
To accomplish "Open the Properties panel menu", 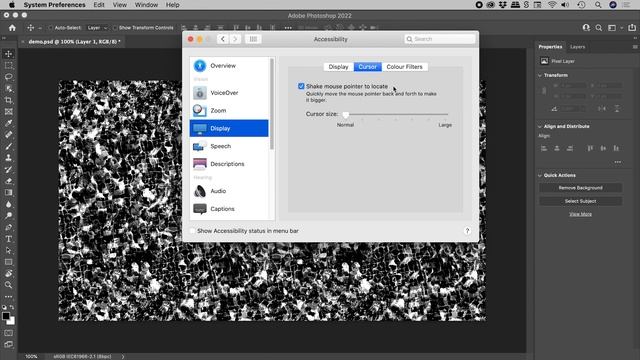I will point(635,47).
